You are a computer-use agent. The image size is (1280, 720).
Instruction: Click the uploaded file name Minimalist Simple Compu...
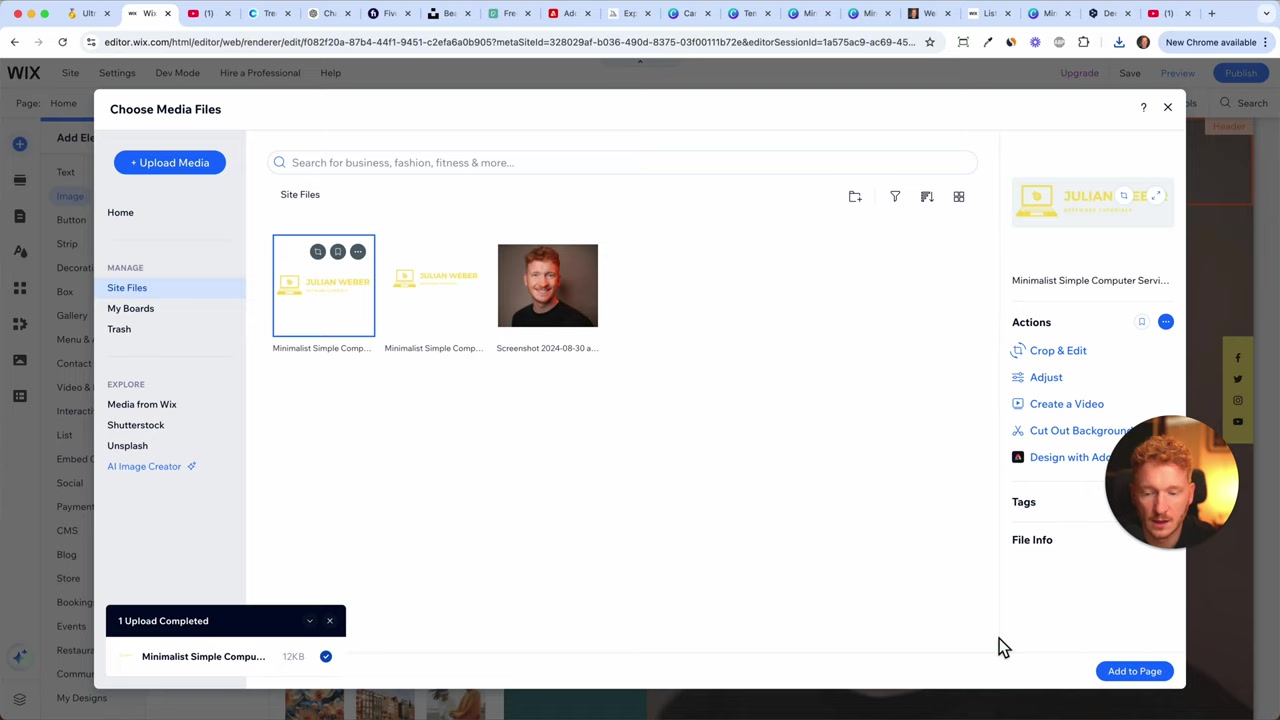click(x=203, y=657)
